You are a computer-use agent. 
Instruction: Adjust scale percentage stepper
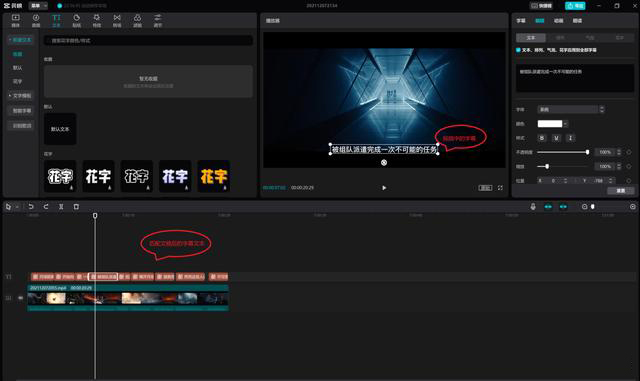(619, 166)
